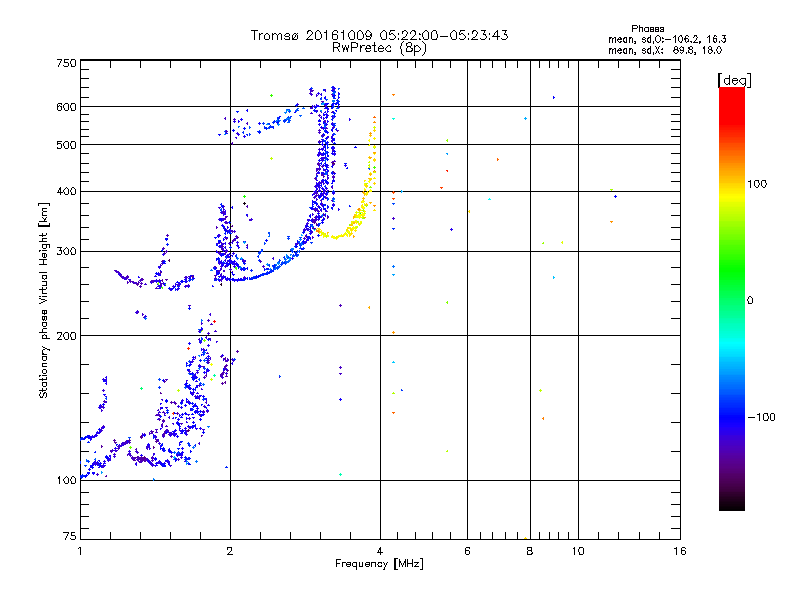Viewport: 800px width, 600px height.
Task: Click the x-axis label '6'
Action: point(467,551)
